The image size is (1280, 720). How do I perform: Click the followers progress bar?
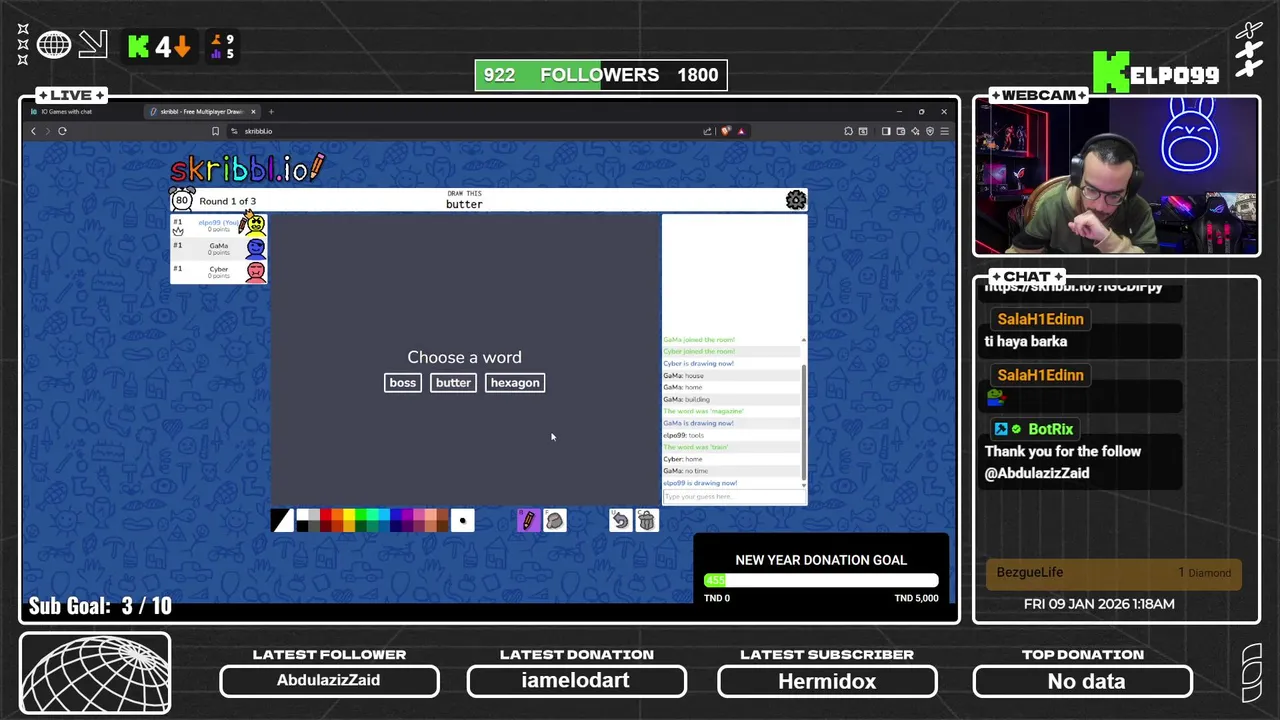601,75
